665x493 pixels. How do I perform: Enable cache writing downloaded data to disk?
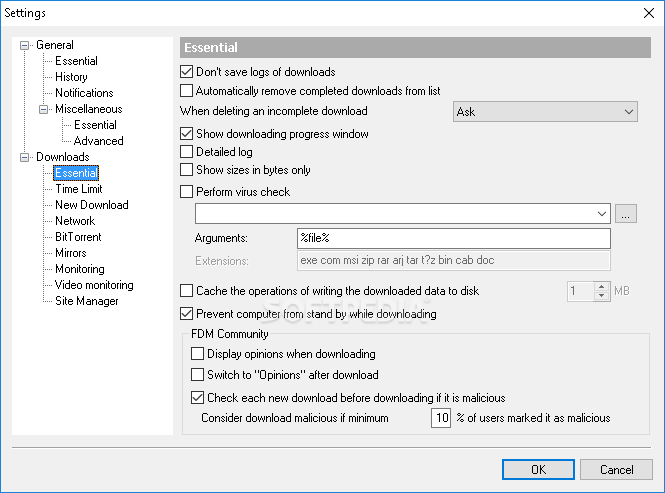tap(186, 291)
